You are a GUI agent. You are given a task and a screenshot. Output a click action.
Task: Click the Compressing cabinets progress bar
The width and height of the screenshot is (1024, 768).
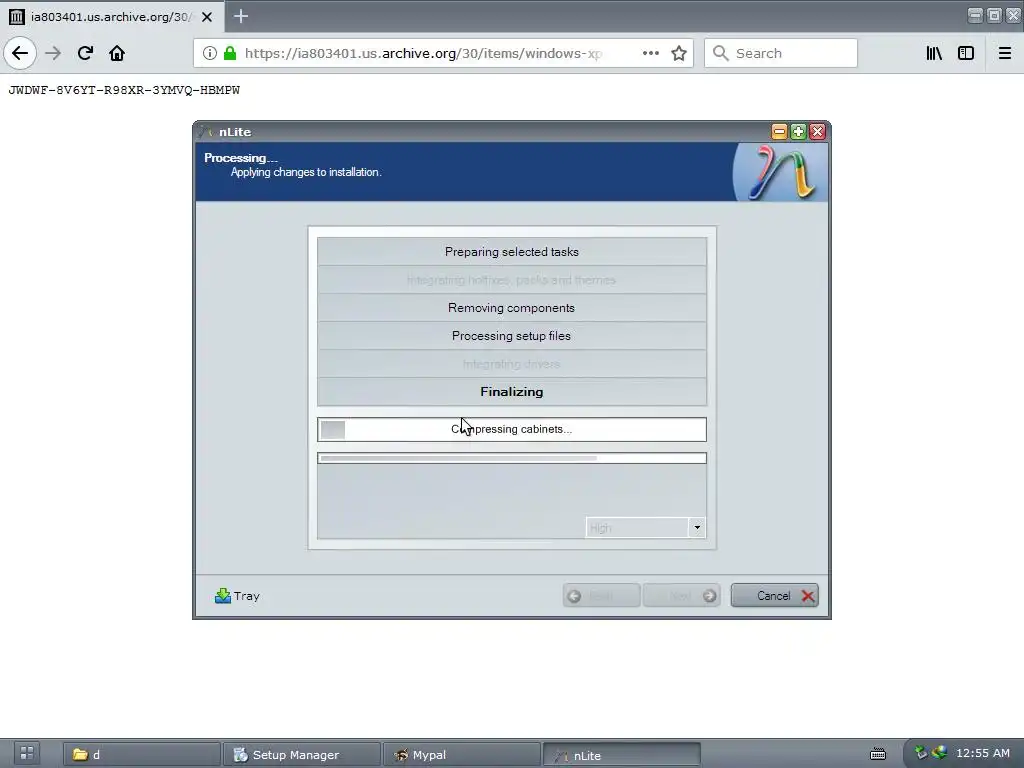tap(512, 430)
